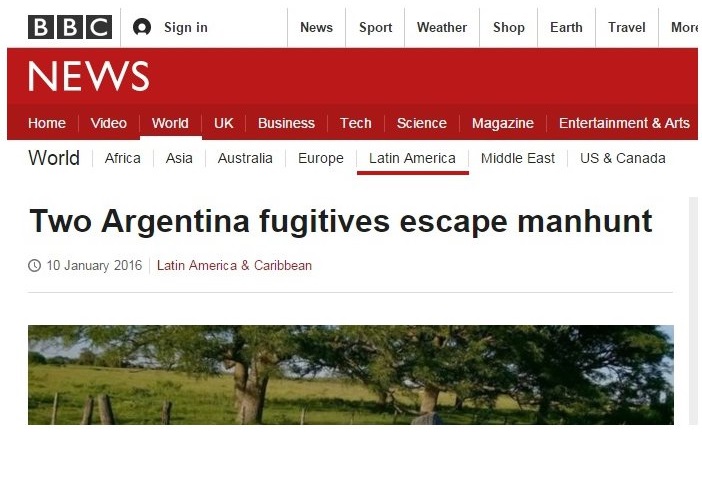Click the clock icon beside the article date
Image resolution: width=702 pixels, height=478 pixels.
coord(34,265)
